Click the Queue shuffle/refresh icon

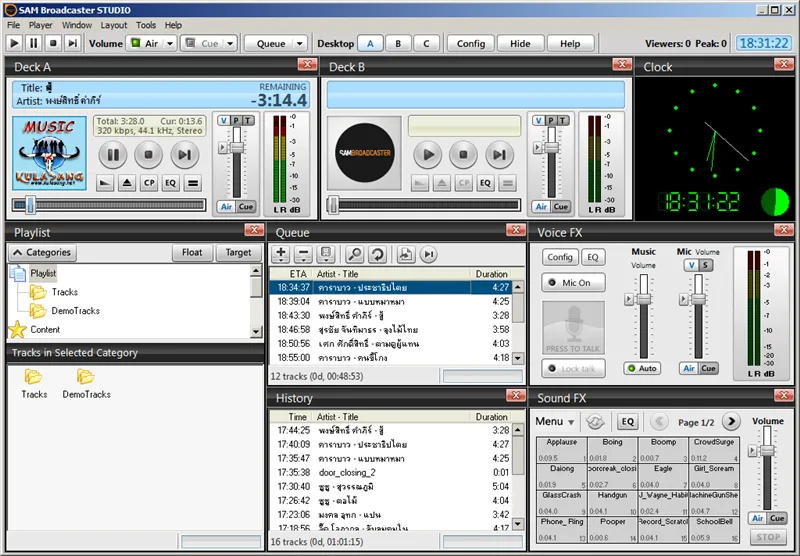click(377, 254)
